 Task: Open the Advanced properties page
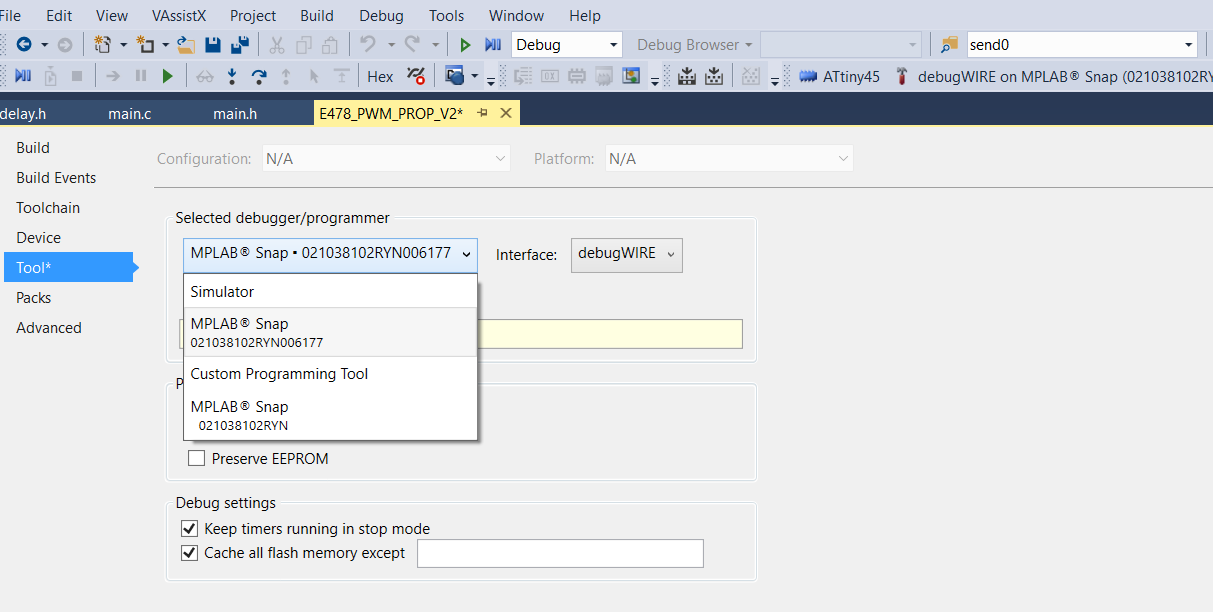click(49, 328)
